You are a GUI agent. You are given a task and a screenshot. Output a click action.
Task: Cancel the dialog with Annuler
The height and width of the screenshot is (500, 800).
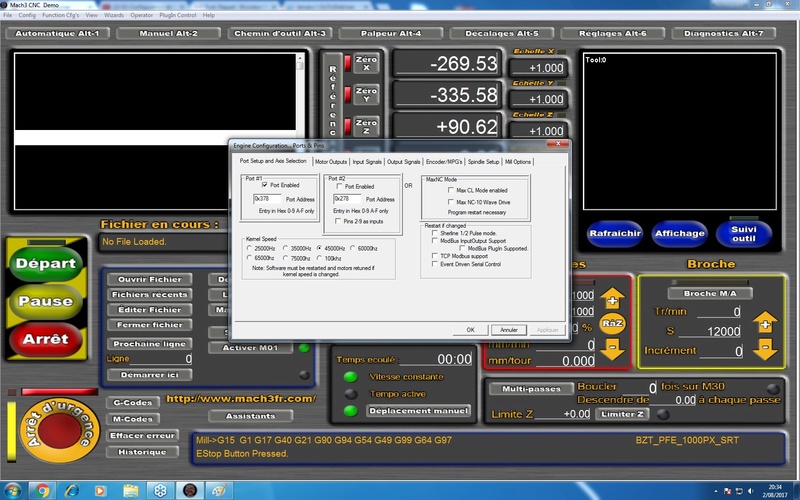click(509, 330)
